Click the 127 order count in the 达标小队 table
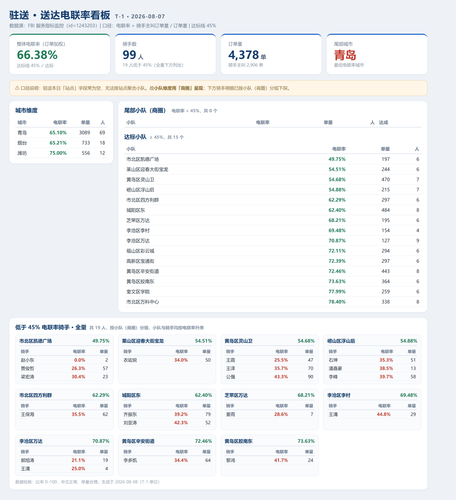The height and width of the screenshot is (500, 456). (386, 241)
